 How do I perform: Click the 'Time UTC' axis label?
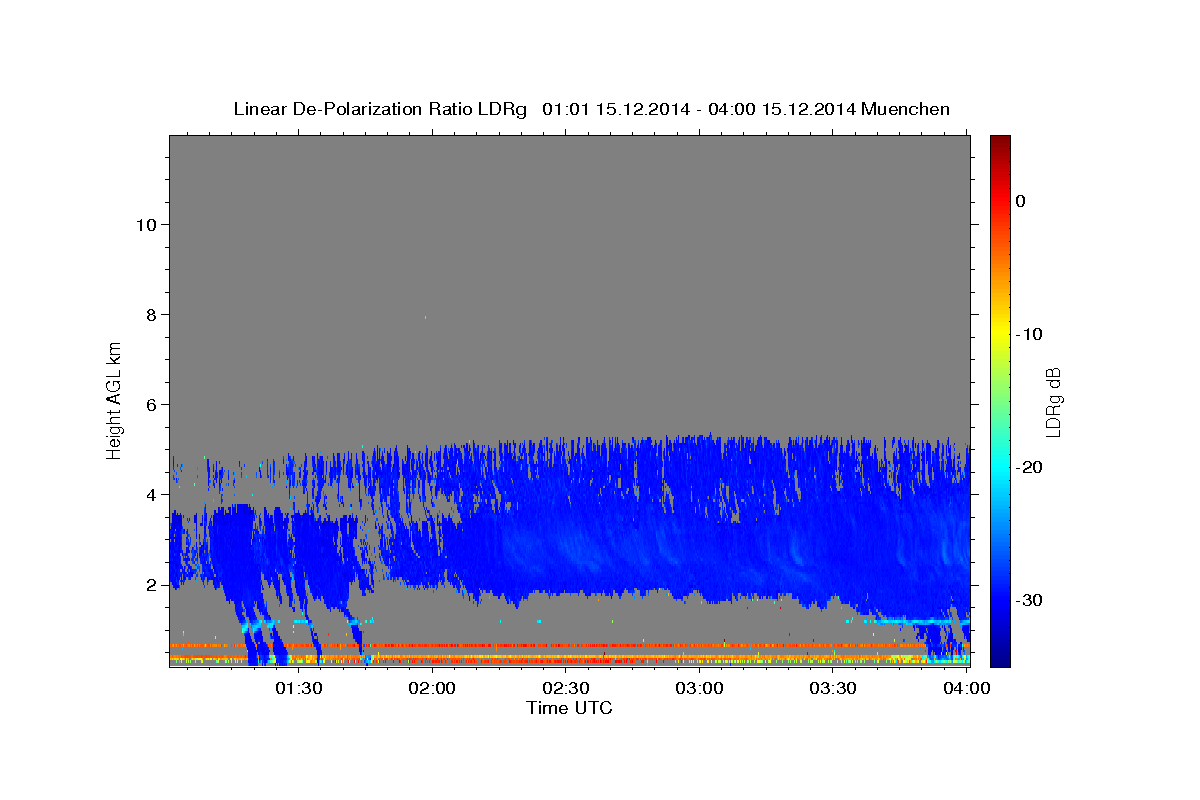[569, 708]
